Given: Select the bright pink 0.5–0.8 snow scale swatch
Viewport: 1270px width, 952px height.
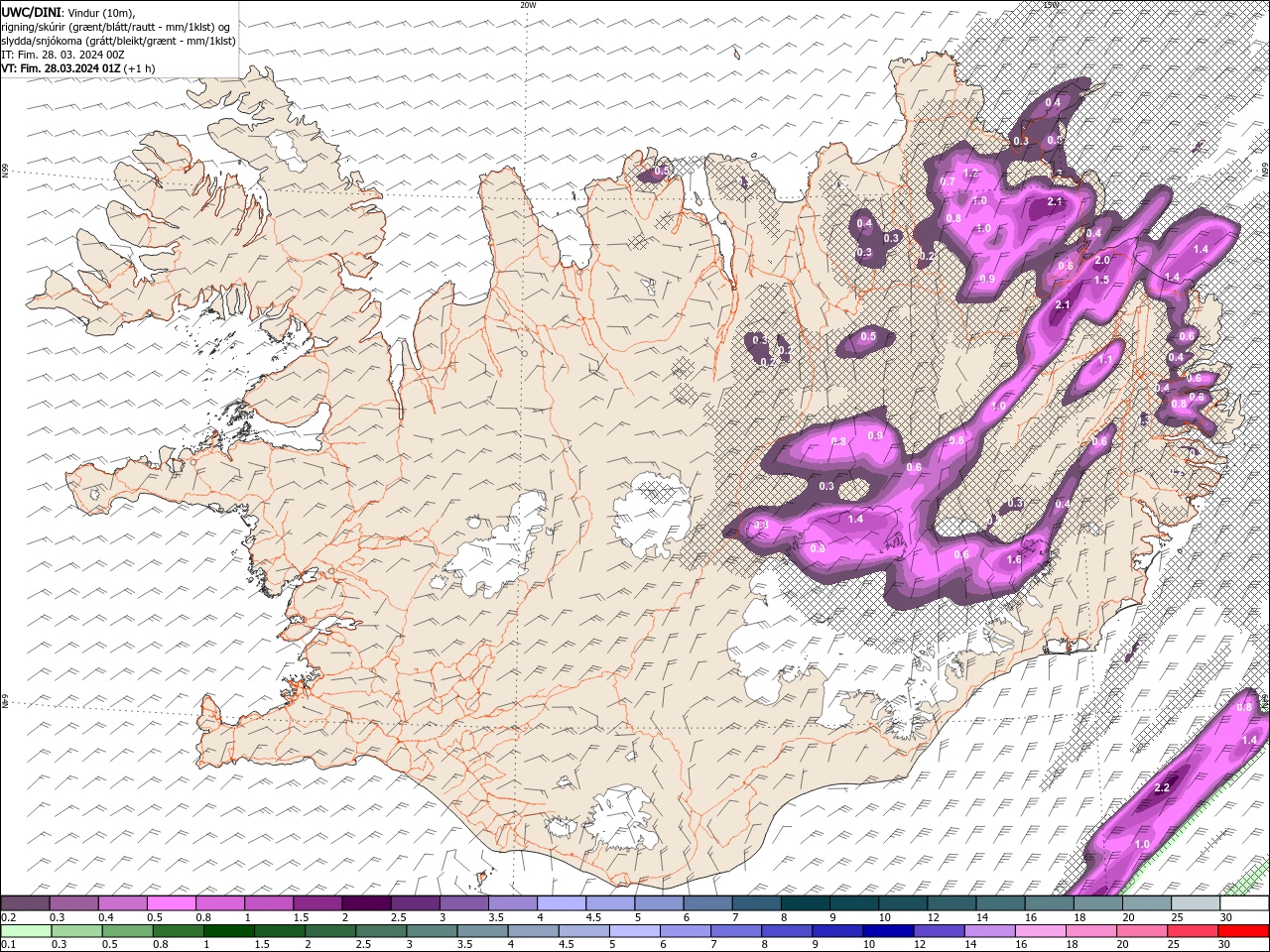Looking at the screenshot, I should click(x=171, y=903).
